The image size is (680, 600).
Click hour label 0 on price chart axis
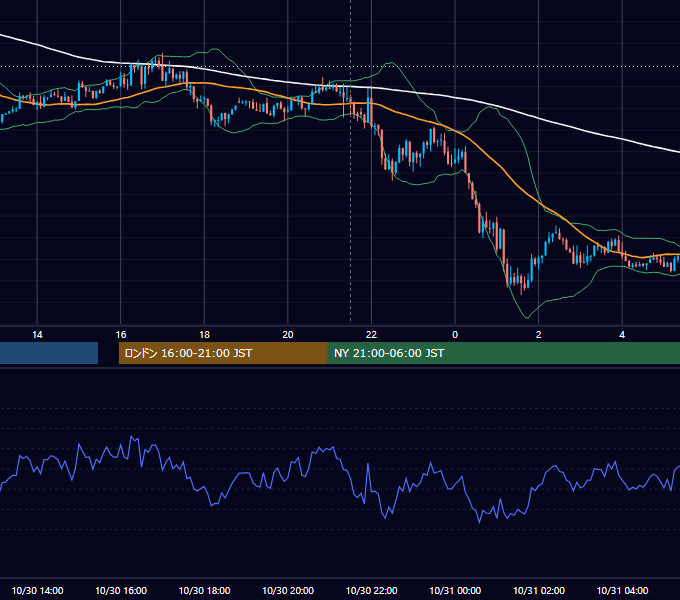(x=455, y=335)
